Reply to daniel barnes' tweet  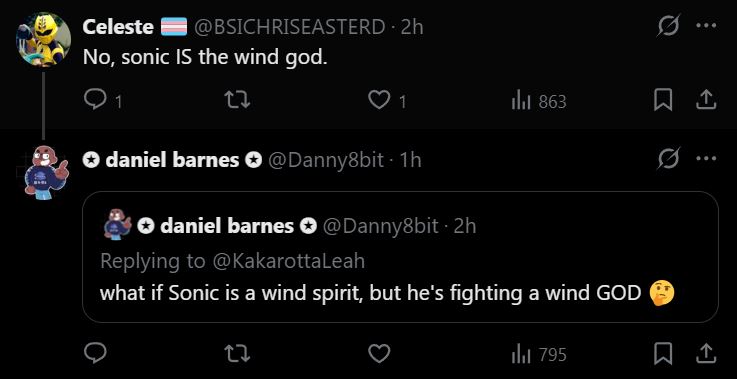pyautogui.click(x=95, y=354)
